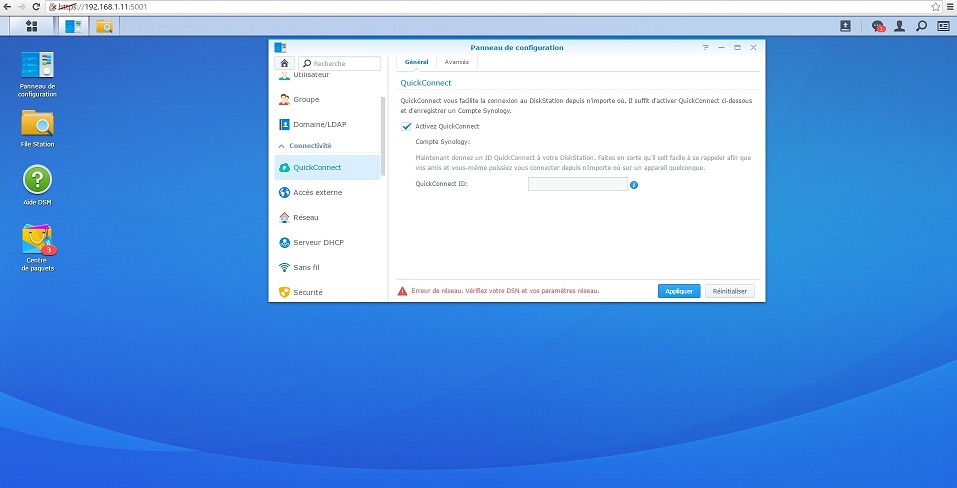Click the QuickConnect ID info icon
The width and height of the screenshot is (957, 488).
[634, 185]
